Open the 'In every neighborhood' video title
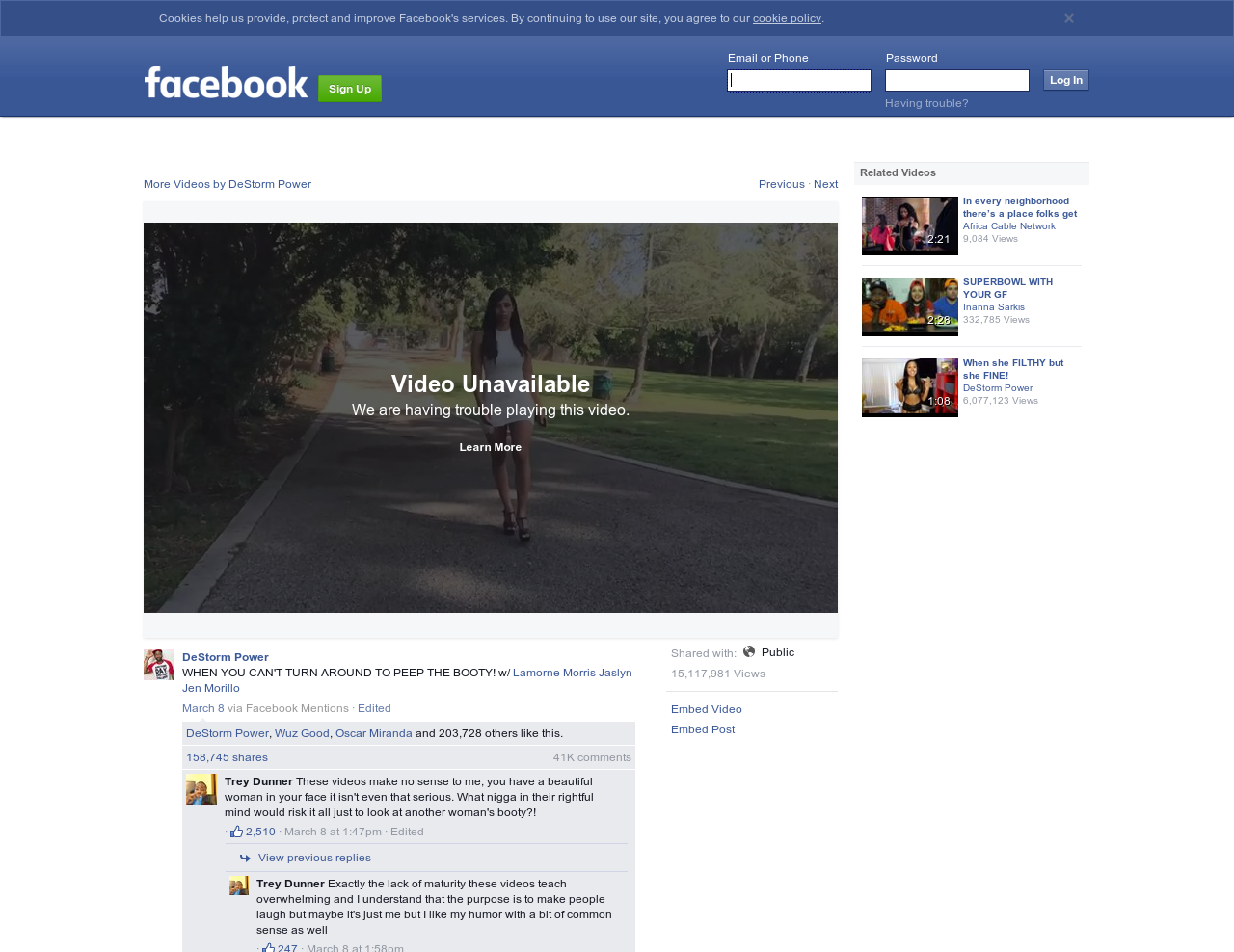This screenshot has width=1234, height=952. [x=1020, y=207]
